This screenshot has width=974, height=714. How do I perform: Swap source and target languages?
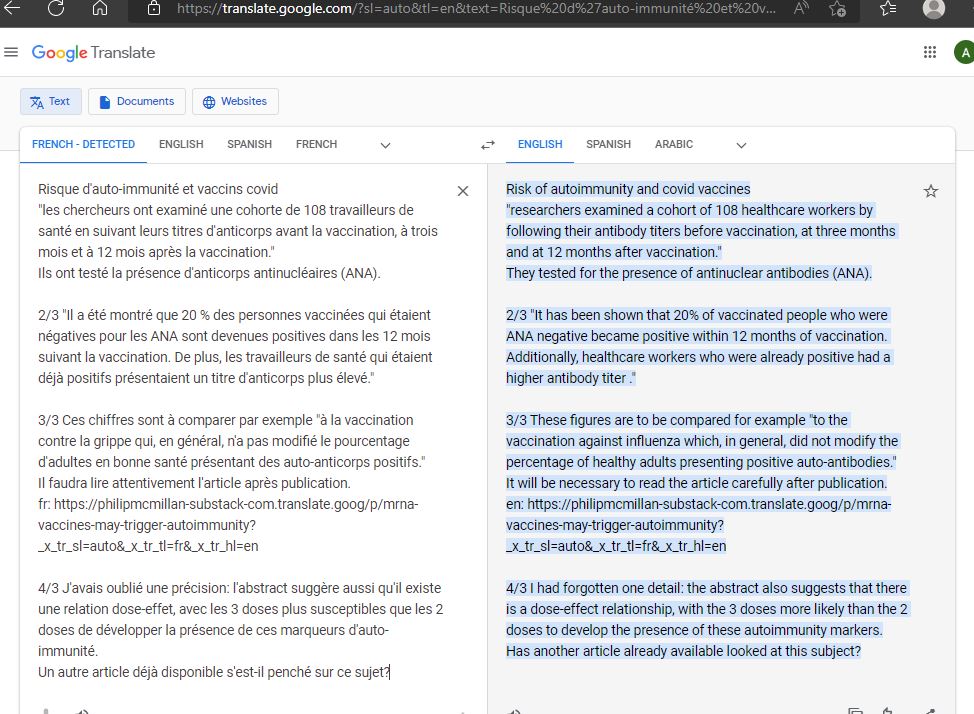point(488,145)
